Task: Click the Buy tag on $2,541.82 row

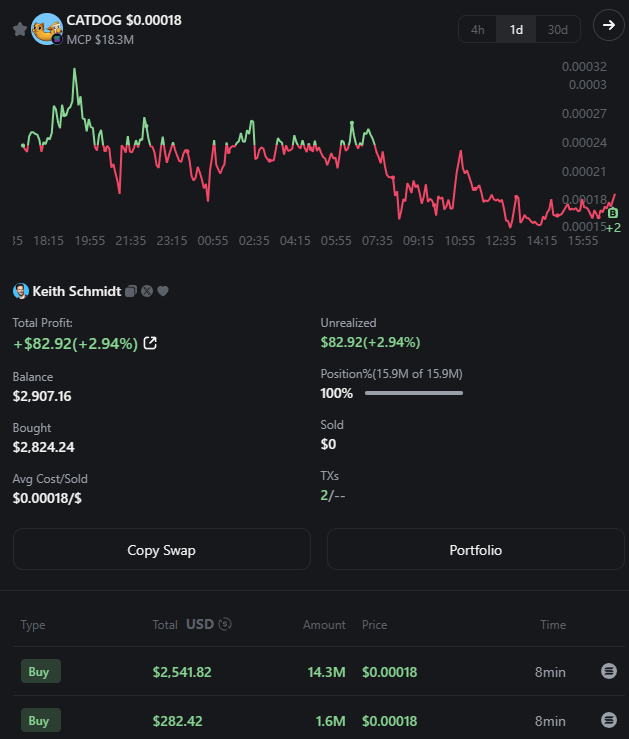Action: (41, 671)
